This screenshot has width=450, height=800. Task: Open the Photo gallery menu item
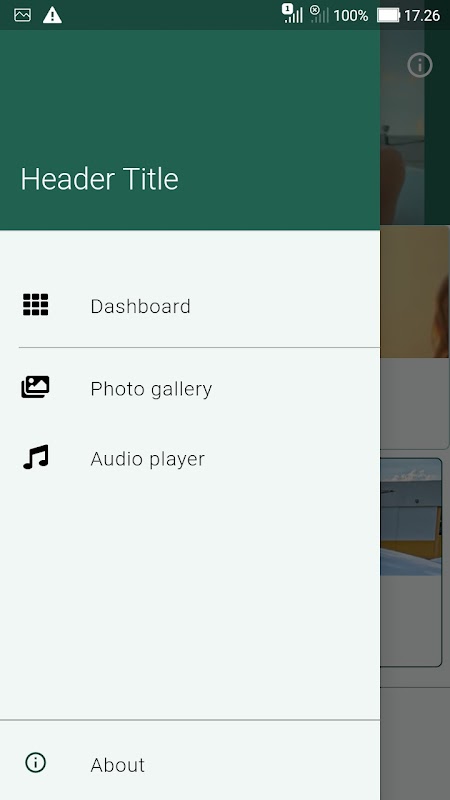pos(190,388)
